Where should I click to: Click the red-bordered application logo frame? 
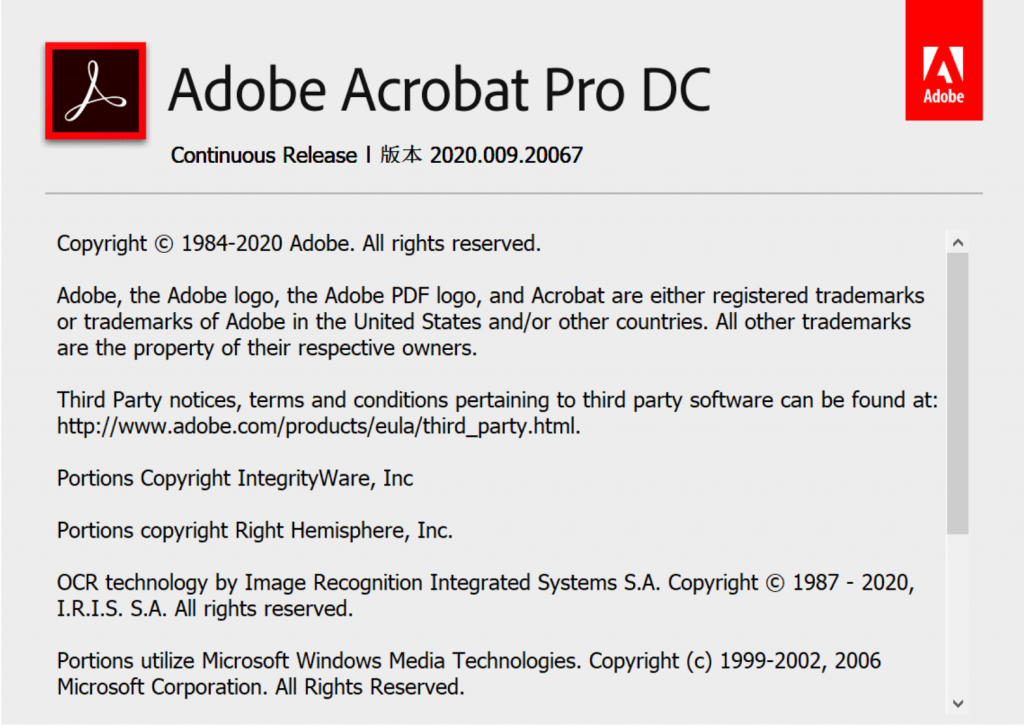[95, 87]
